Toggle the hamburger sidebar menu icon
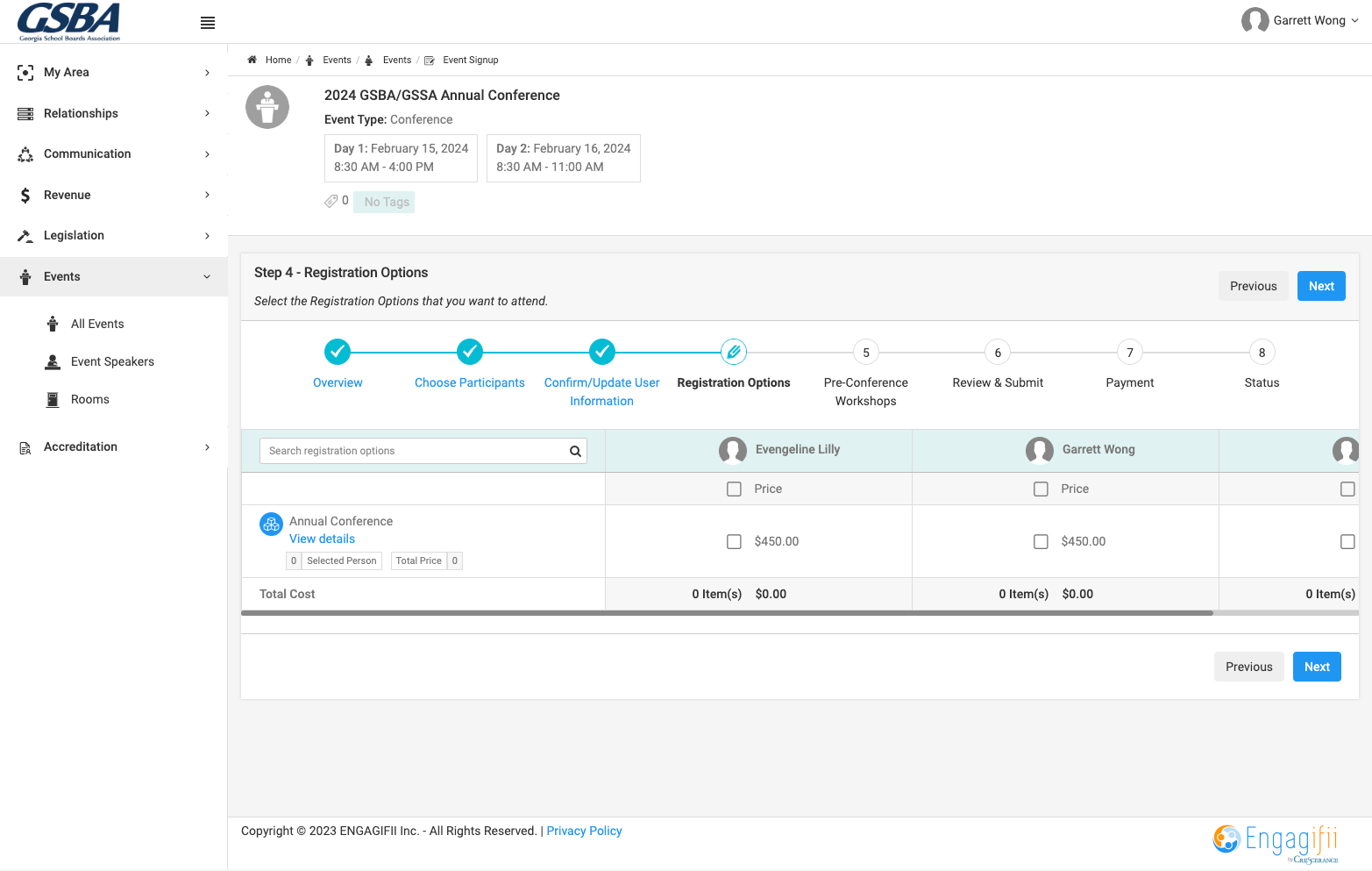Viewport: 1372px width, 871px height. 208,23
